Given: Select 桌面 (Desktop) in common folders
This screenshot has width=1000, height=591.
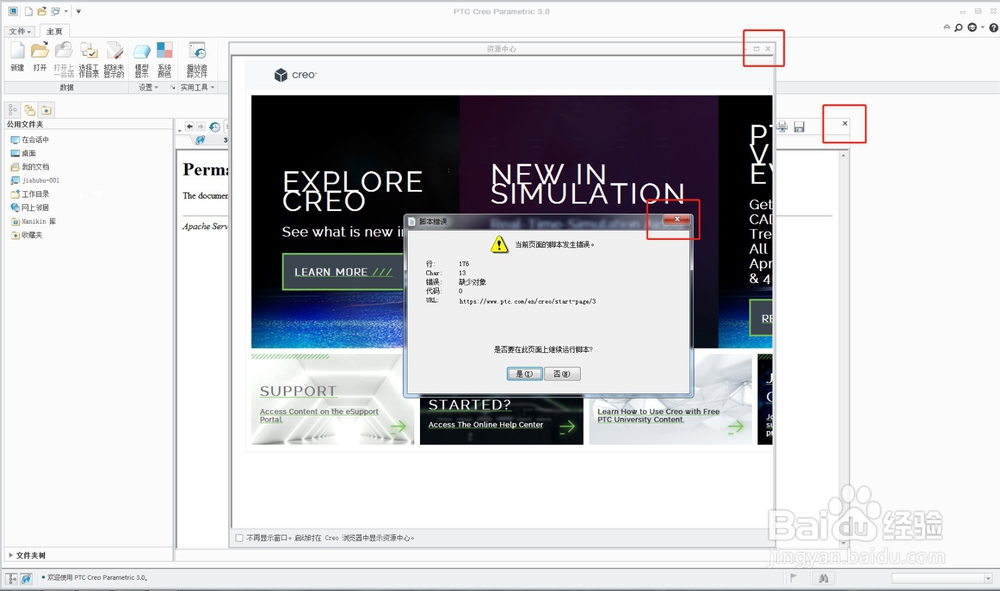Looking at the screenshot, I should [28, 153].
